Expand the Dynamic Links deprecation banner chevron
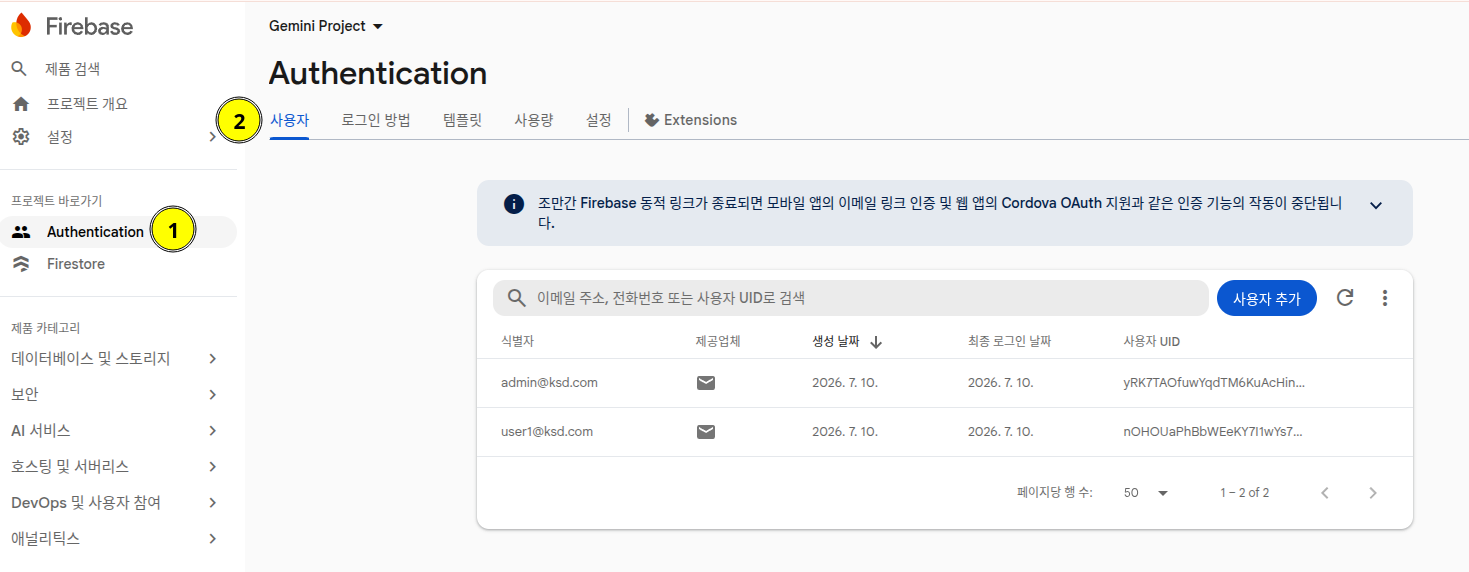 1376,205
